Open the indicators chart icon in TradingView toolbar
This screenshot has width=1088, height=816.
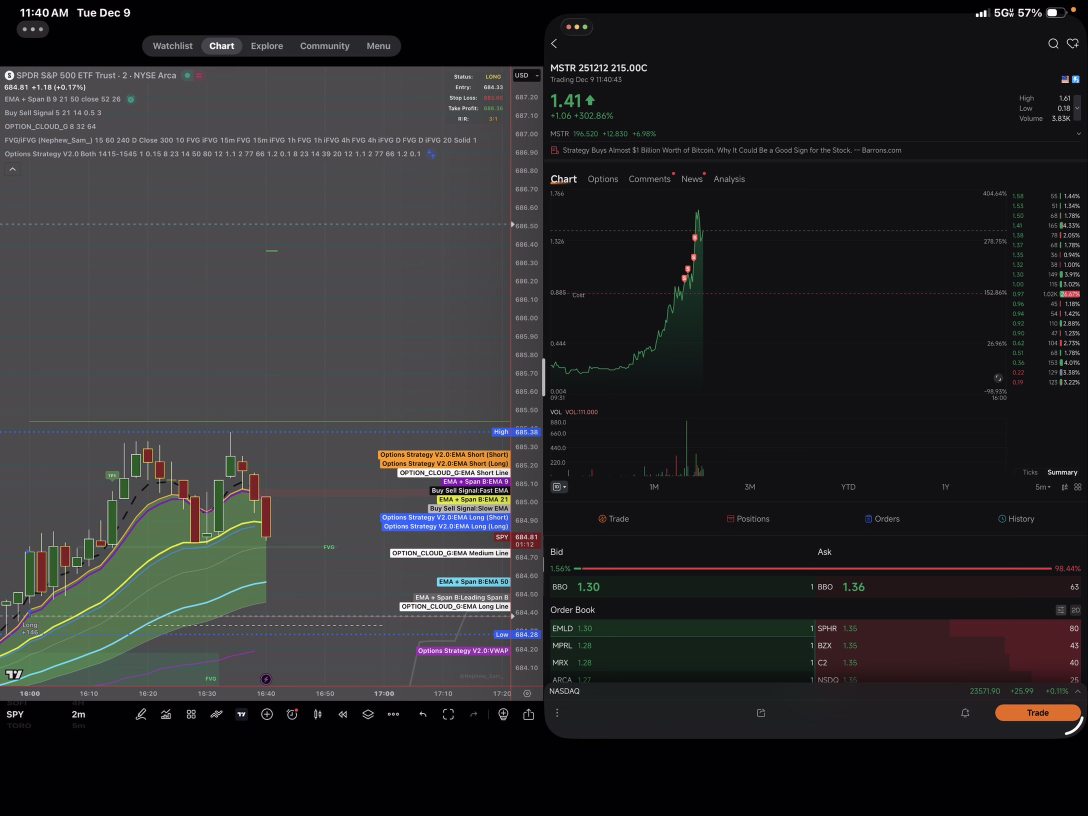coord(166,714)
